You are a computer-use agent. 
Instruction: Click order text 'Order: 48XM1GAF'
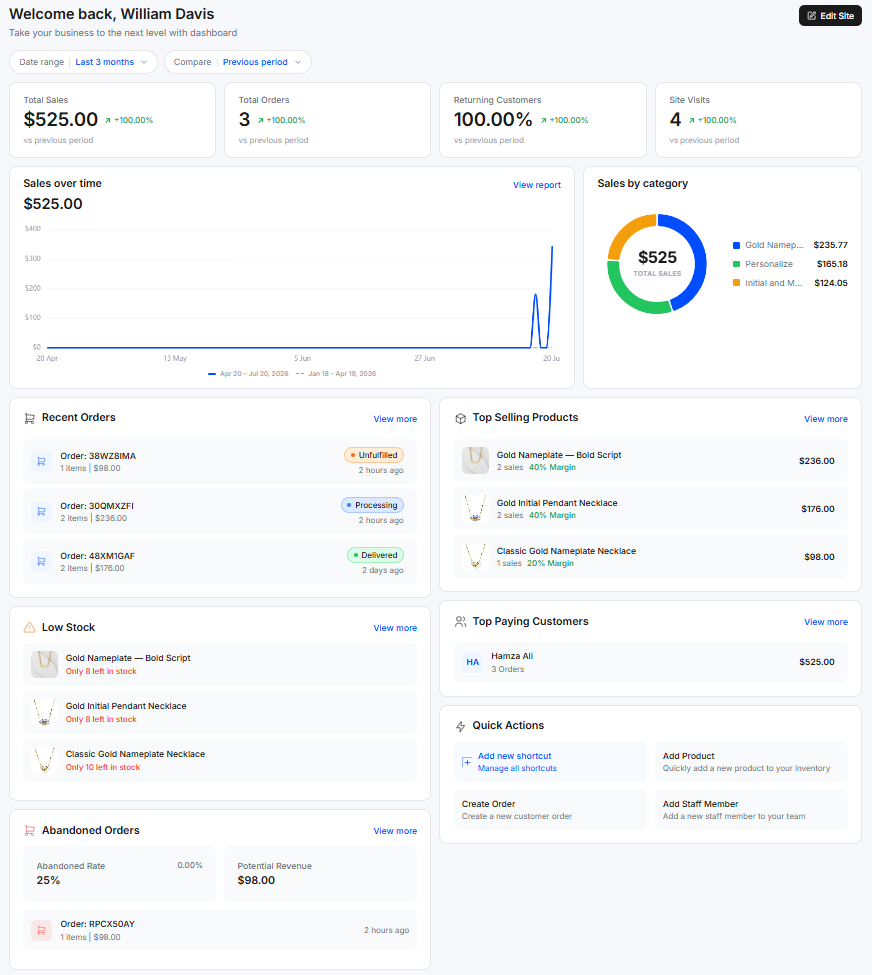(x=97, y=556)
